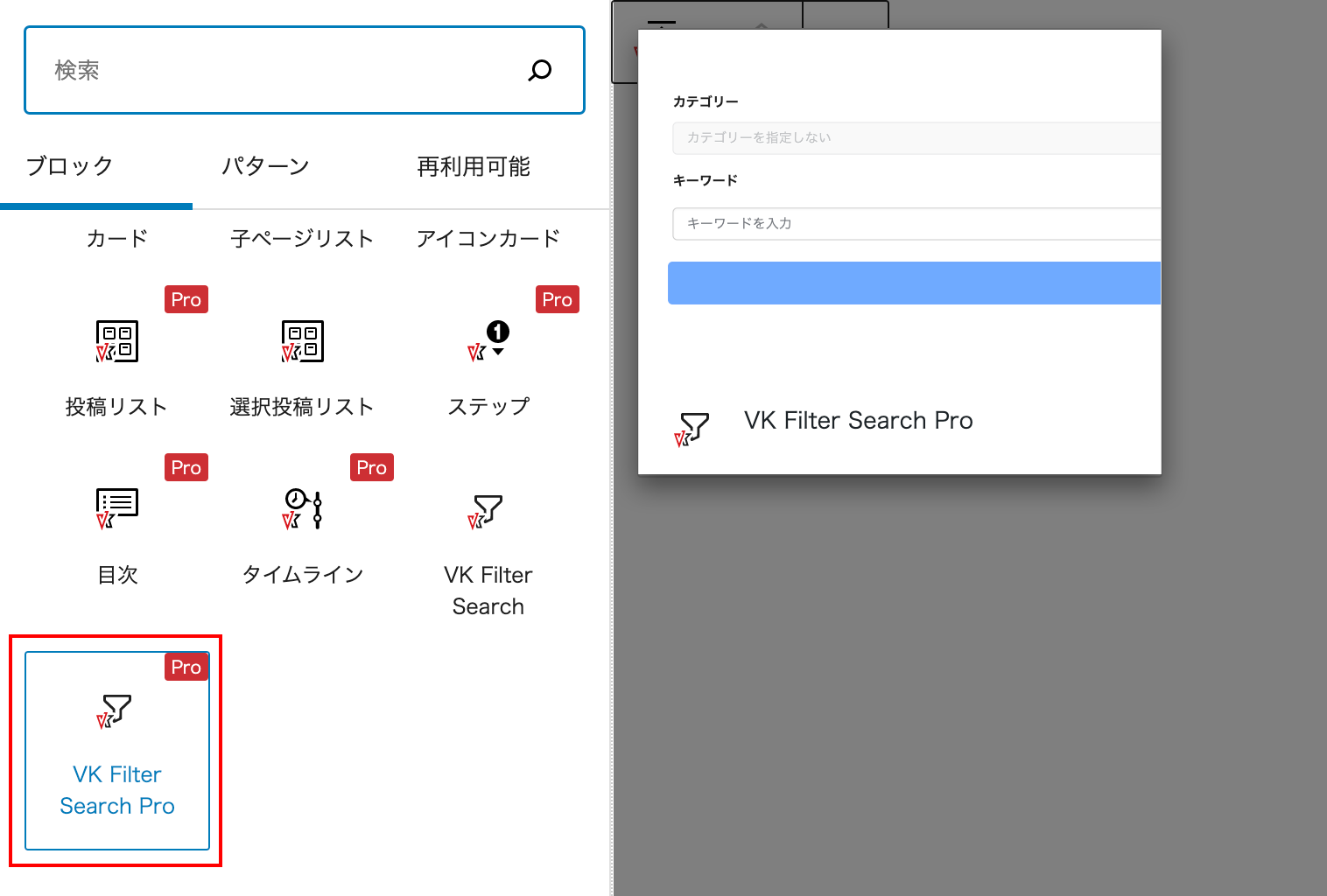
Task: Select the VK Filter Search Pro block icon
Action: pyautogui.click(x=114, y=710)
